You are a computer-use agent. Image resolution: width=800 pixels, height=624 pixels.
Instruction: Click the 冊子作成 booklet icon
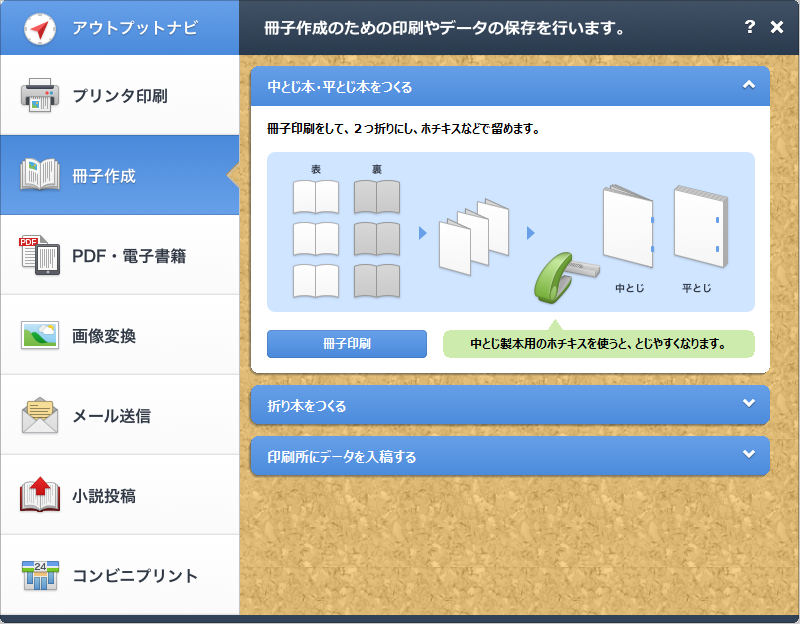[39, 176]
